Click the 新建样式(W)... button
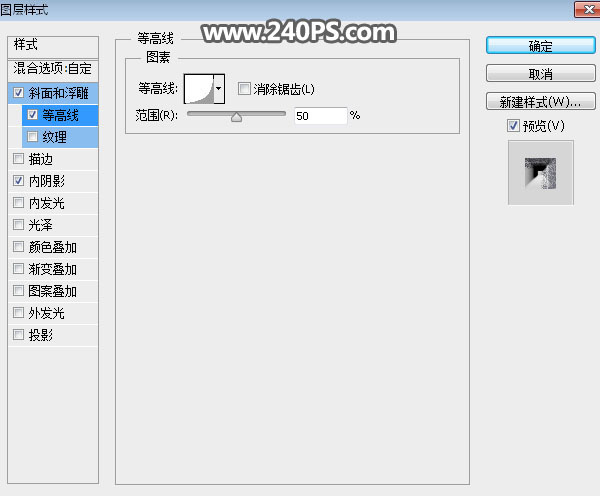This screenshot has width=600, height=496. coord(541,102)
